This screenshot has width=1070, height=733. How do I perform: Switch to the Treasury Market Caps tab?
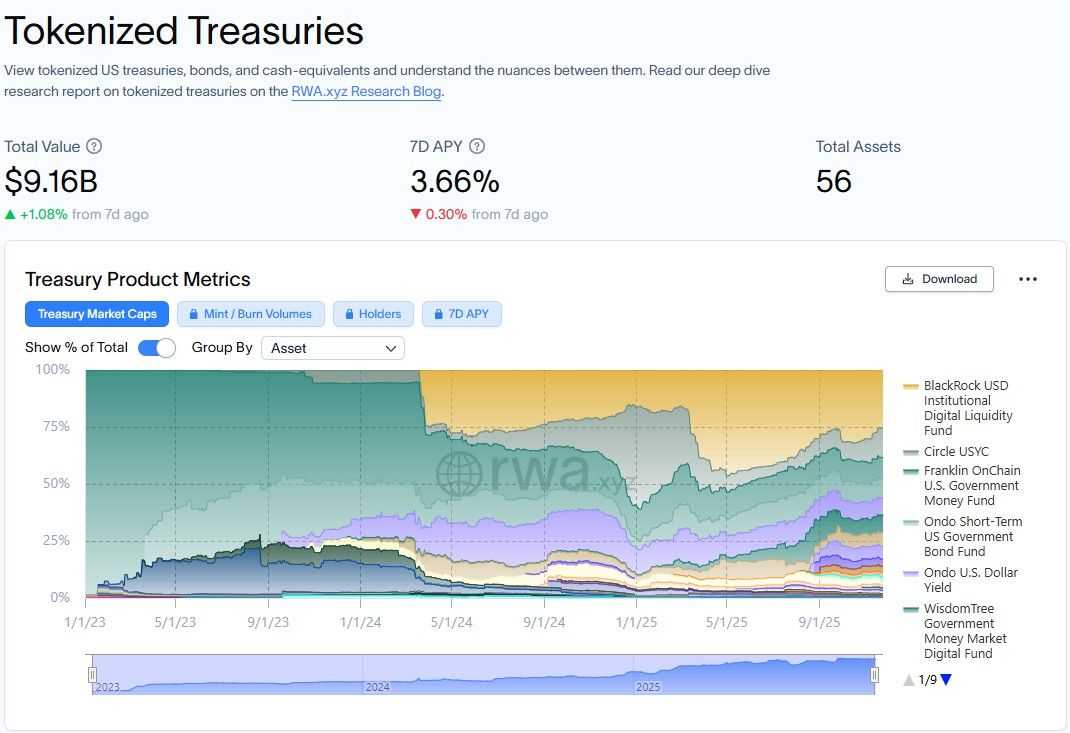tap(96, 313)
